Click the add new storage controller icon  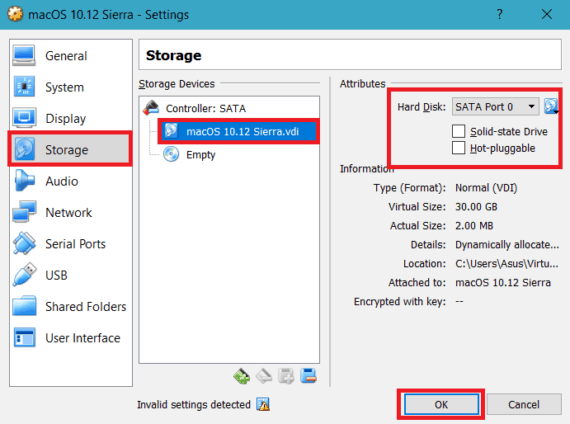point(241,376)
